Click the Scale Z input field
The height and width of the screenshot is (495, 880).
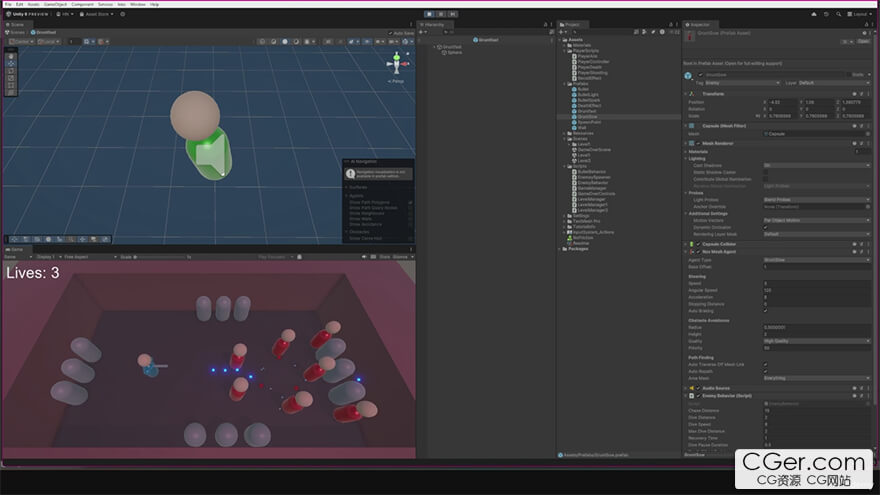(856, 116)
